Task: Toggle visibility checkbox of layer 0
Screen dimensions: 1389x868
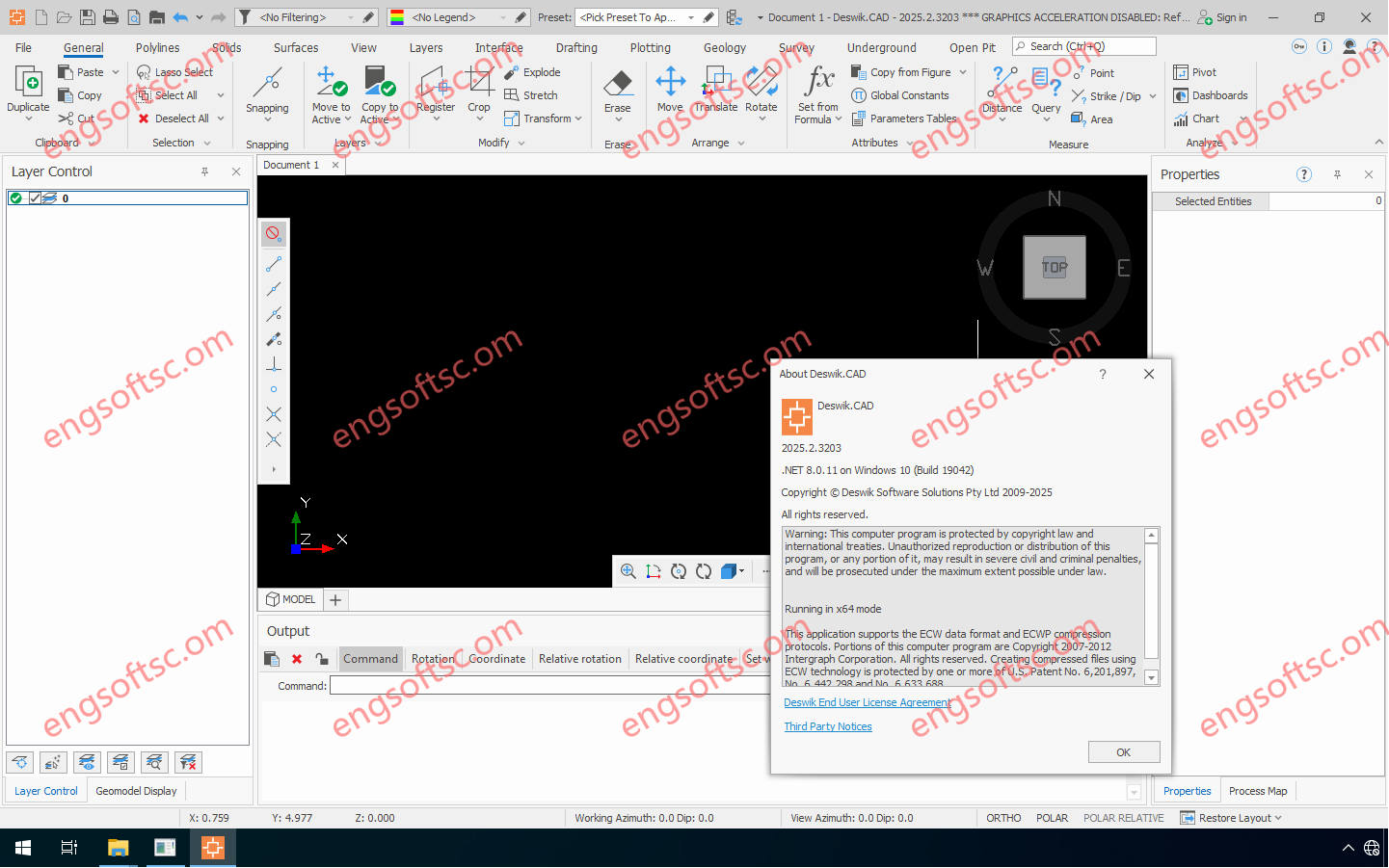Action: [x=35, y=198]
